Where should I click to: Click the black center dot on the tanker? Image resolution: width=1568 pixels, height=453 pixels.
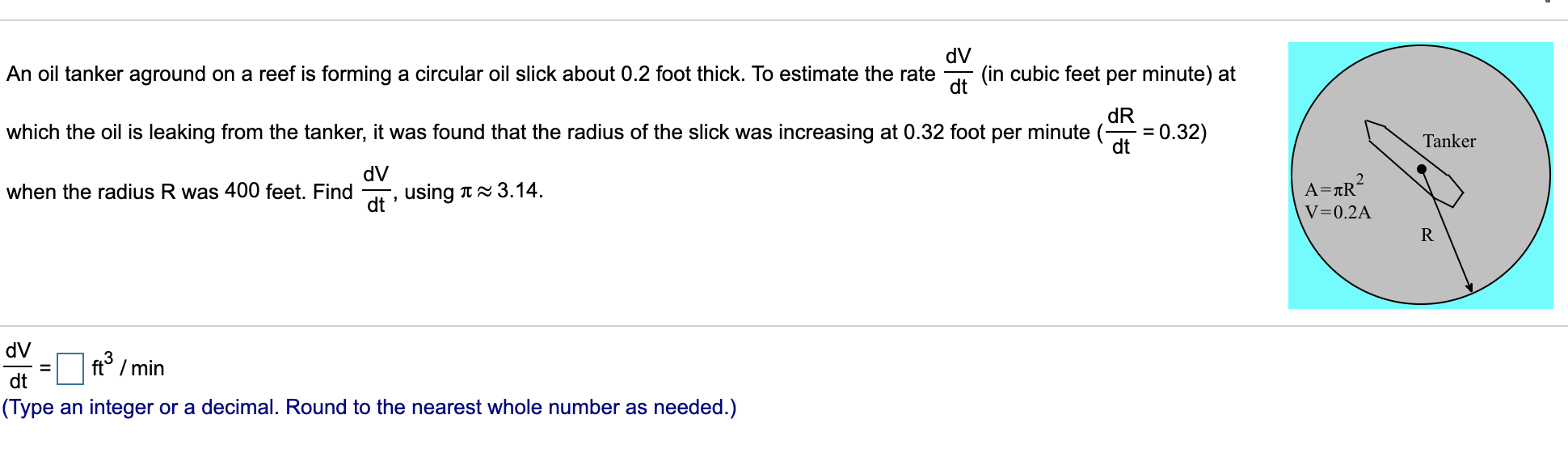point(1422,169)
